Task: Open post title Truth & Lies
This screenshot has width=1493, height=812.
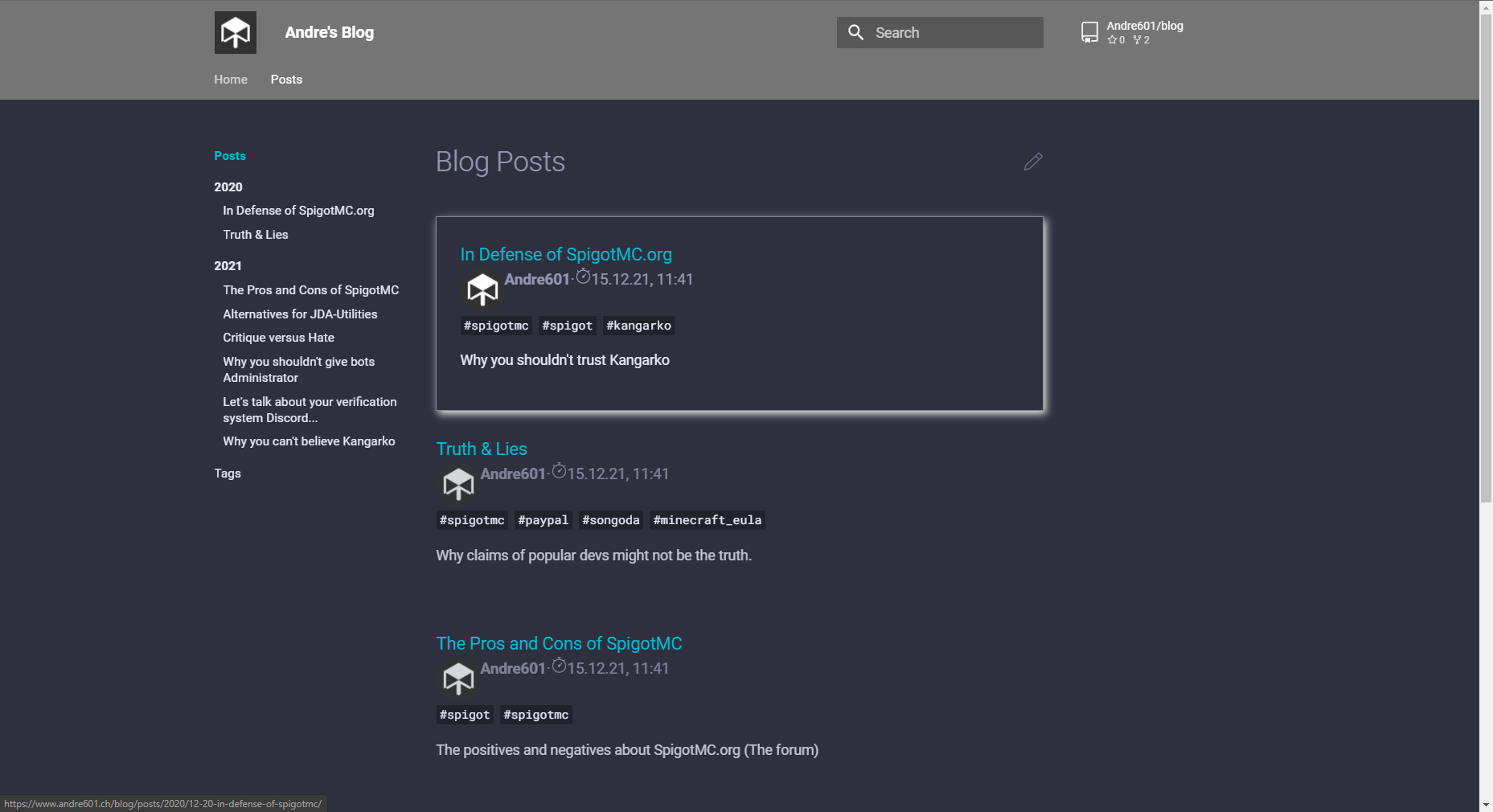Action: coord(482,449)
